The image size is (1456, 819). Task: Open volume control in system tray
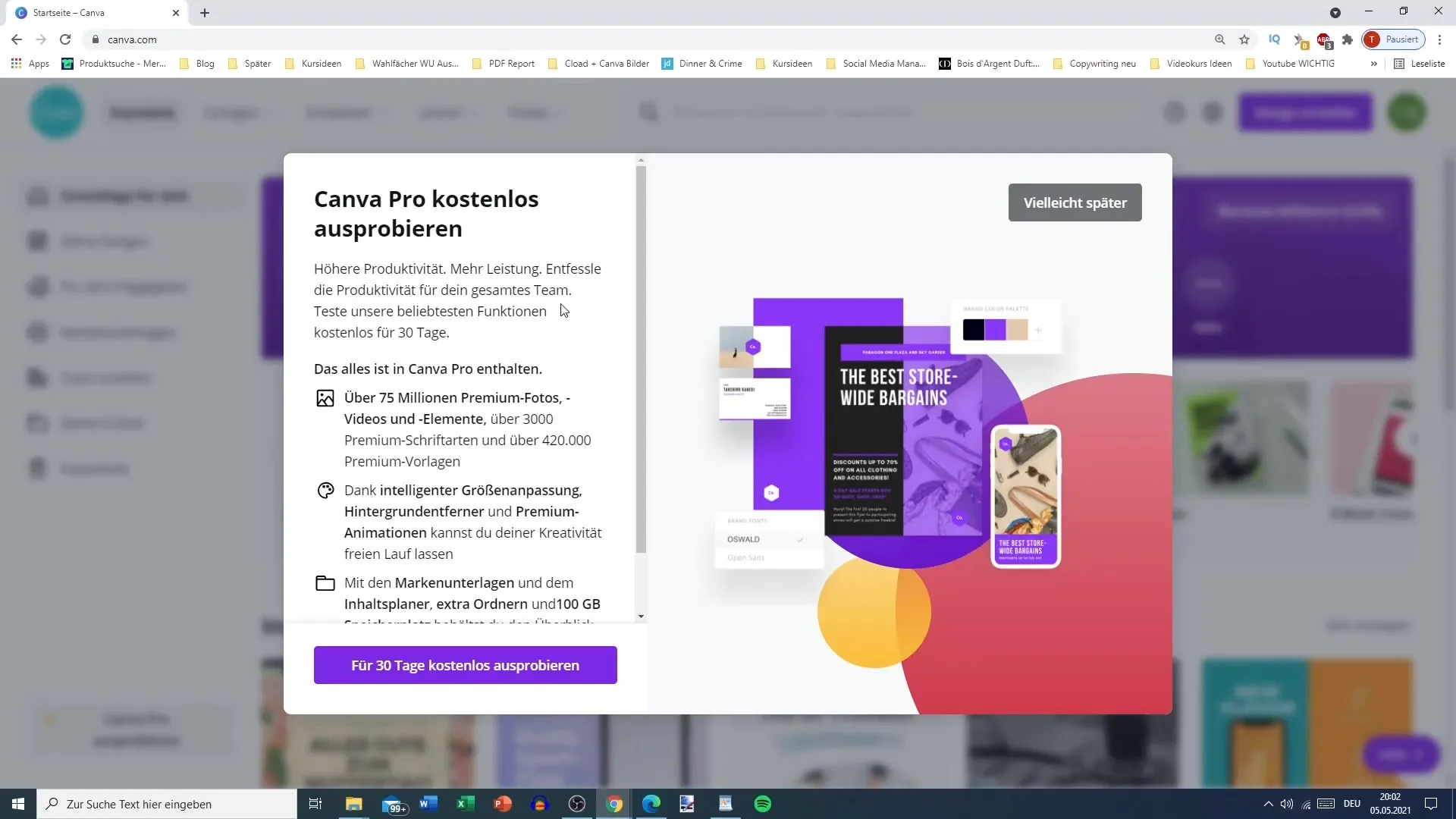click(x=1287, y=804)
